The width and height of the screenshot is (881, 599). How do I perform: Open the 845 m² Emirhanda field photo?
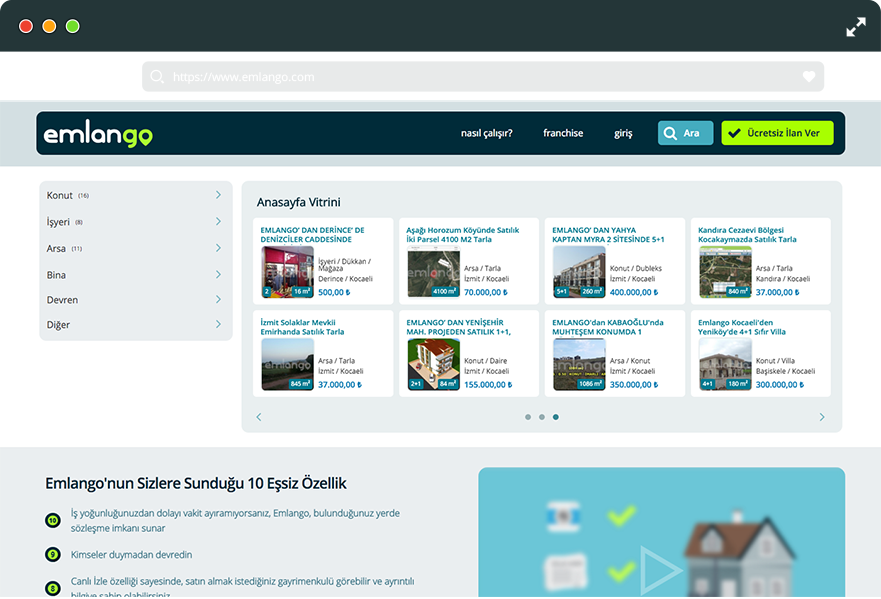pos(288,365)
